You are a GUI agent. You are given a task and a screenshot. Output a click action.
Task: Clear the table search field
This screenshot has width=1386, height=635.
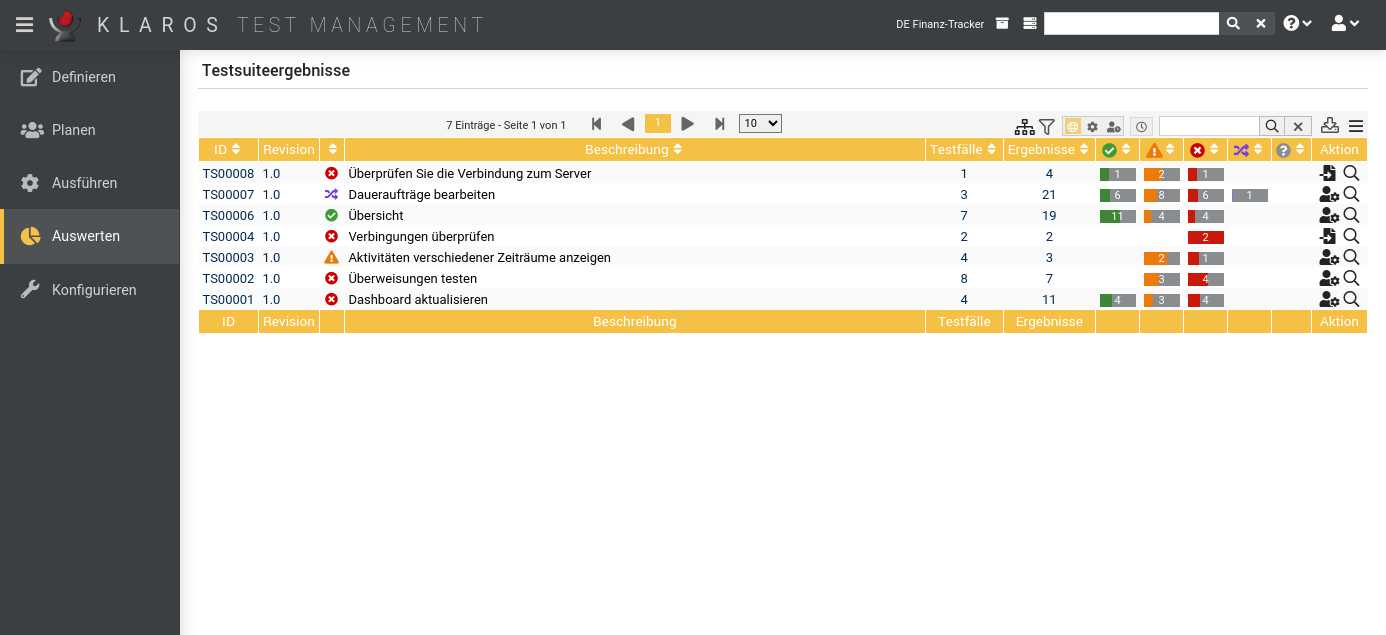[1297, 126]
